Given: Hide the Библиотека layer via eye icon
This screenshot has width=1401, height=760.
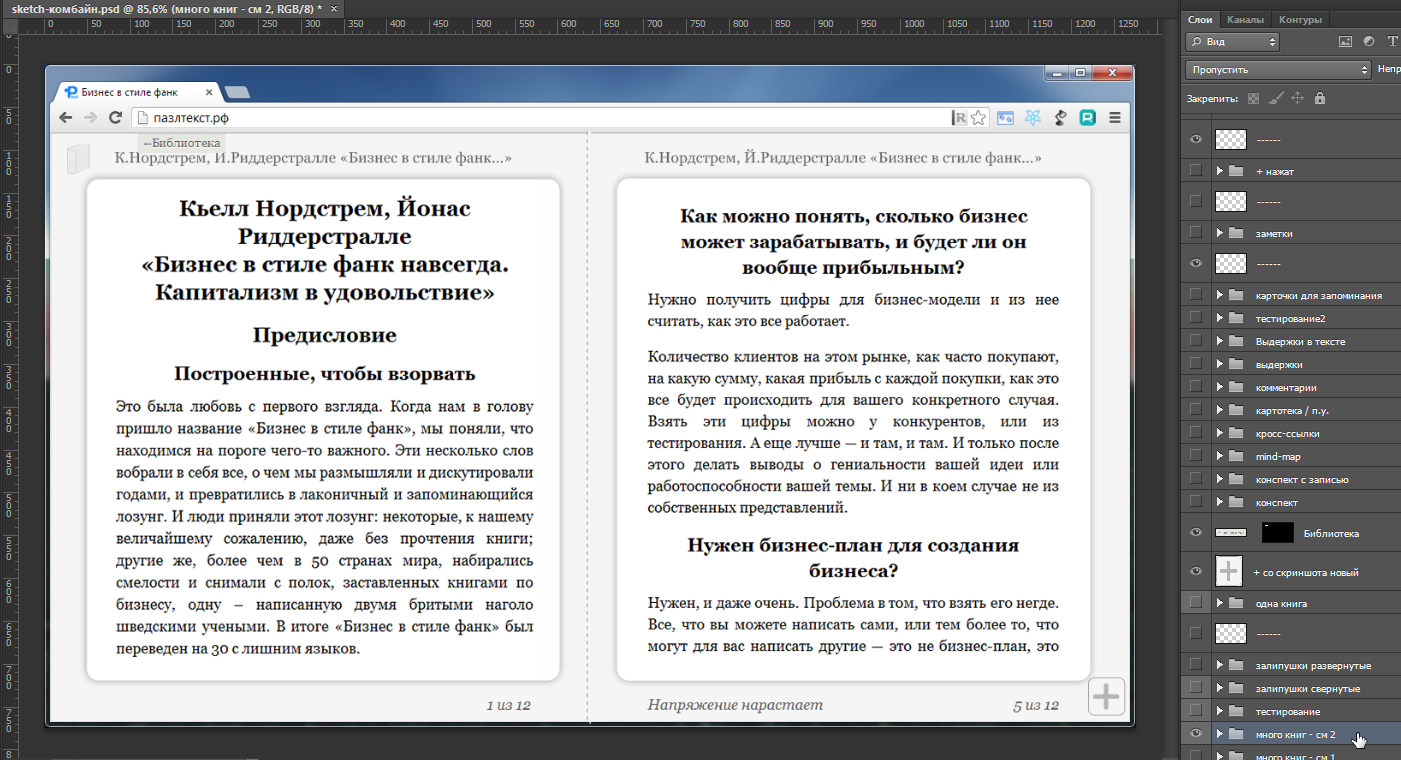Looking at the screenshot, I should tap(1195, 533).
